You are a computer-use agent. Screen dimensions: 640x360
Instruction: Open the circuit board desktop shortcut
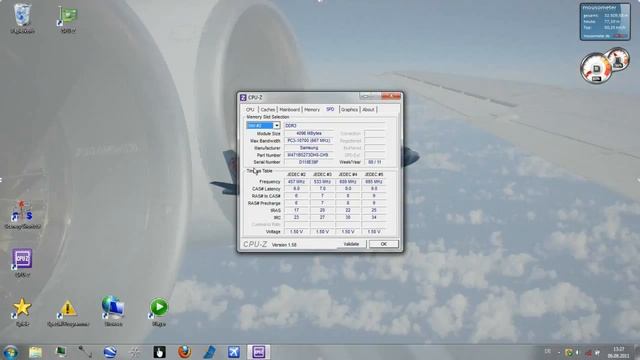(68, 19)
